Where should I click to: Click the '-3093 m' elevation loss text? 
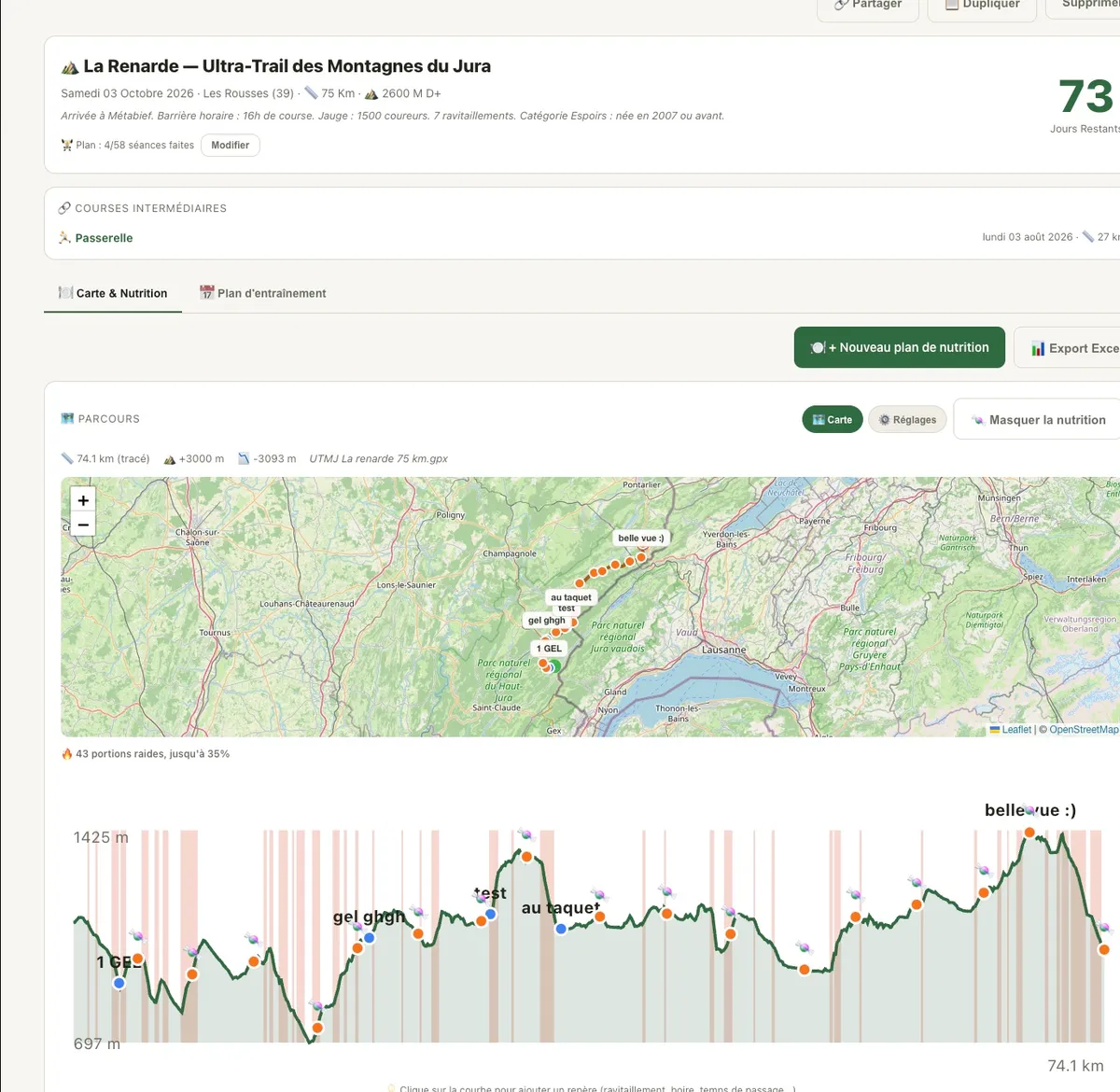tap(274, 458)
